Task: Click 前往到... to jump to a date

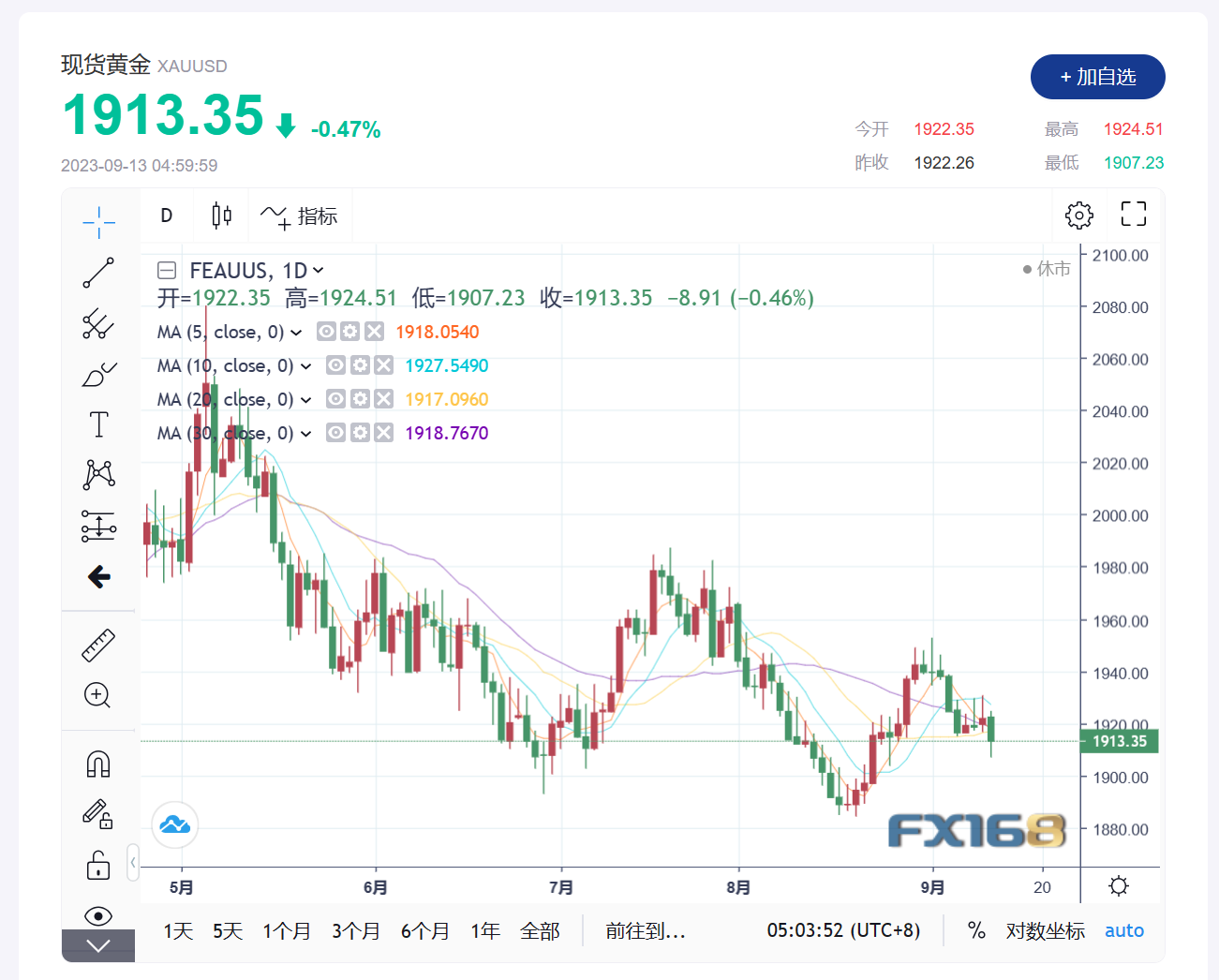Action: point(645,930)
